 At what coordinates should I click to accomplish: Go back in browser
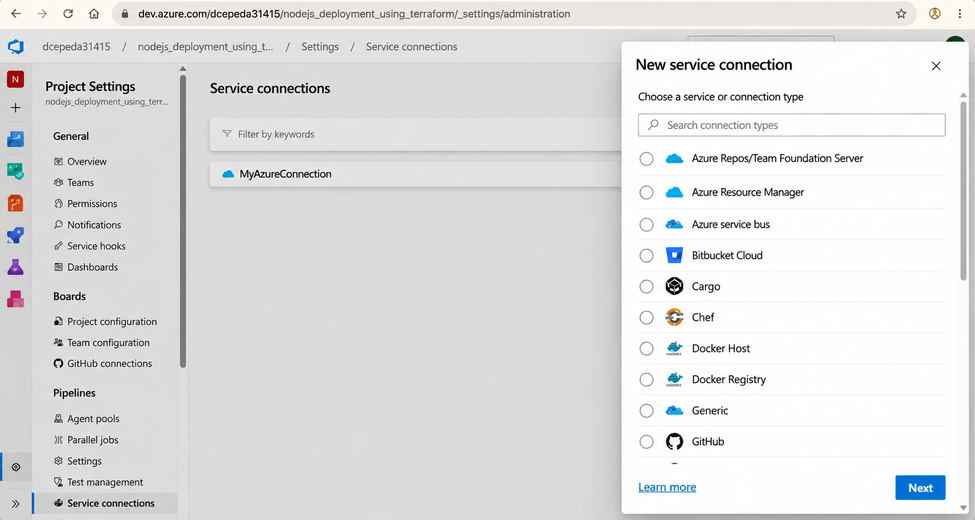point(16,14)
